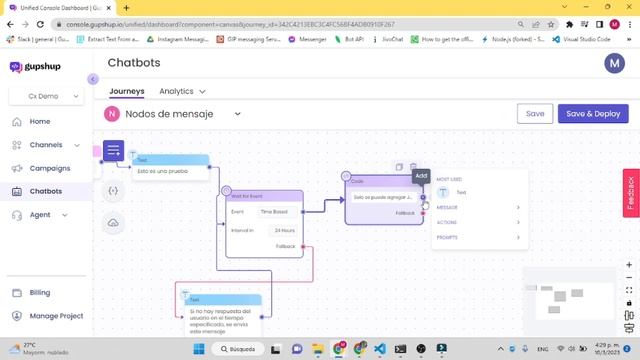Expand the PROMPTS category in add menu
Viewport: 640px width, 360px height.
coord(478,238)
